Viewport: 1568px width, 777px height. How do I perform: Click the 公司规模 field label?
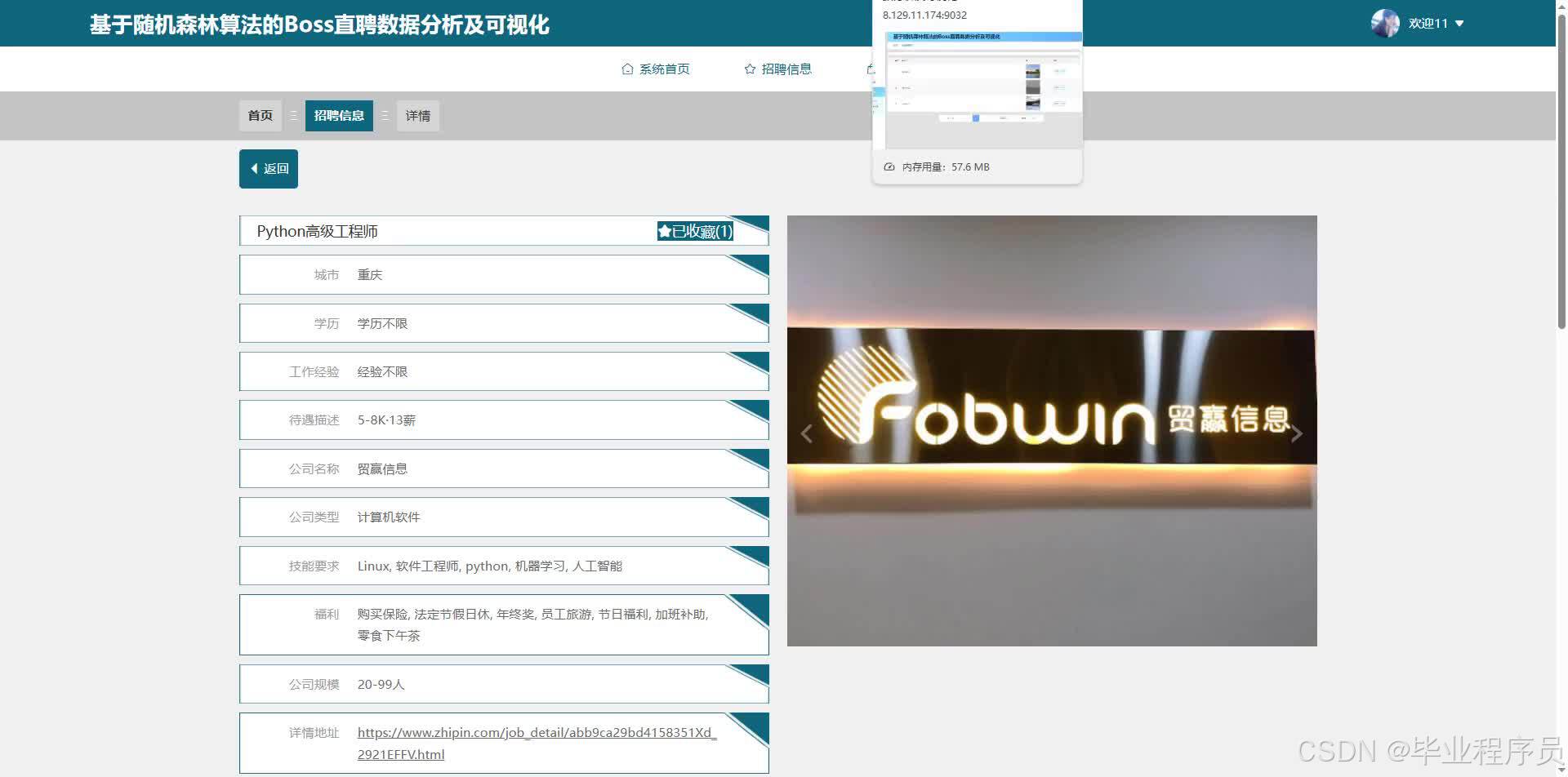[x=314, y=685]
